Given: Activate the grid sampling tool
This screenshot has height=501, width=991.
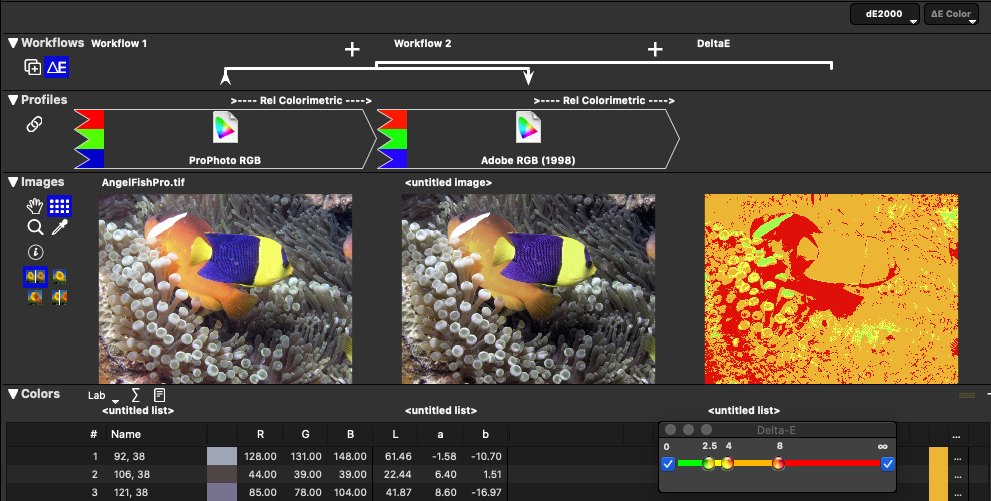Looking at the screenshot, I should click(x=60, y=206).
